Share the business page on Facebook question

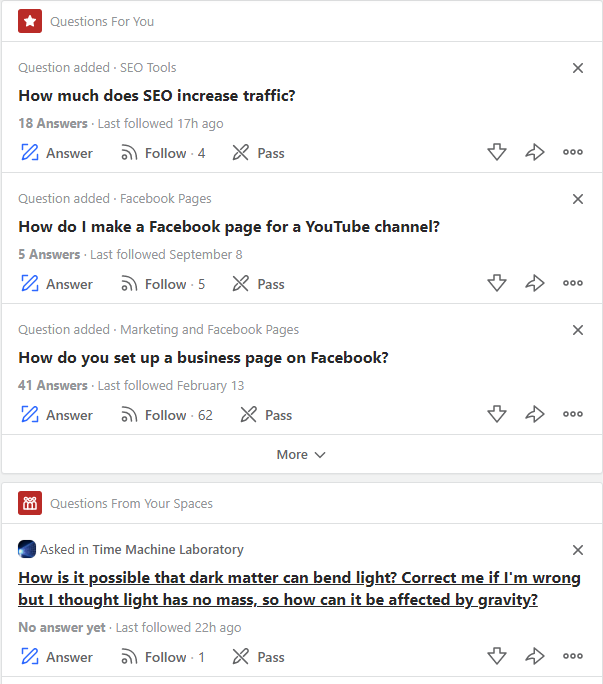[534, 414]
